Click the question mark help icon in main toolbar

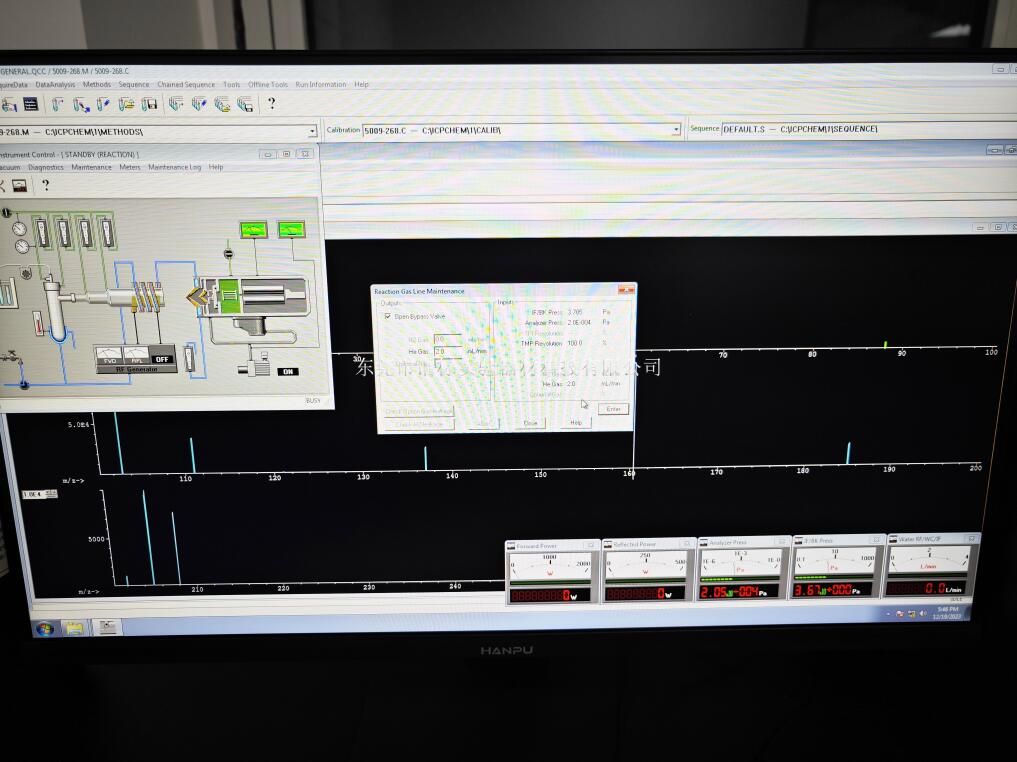pyautogui.click(x=270, y=104)
